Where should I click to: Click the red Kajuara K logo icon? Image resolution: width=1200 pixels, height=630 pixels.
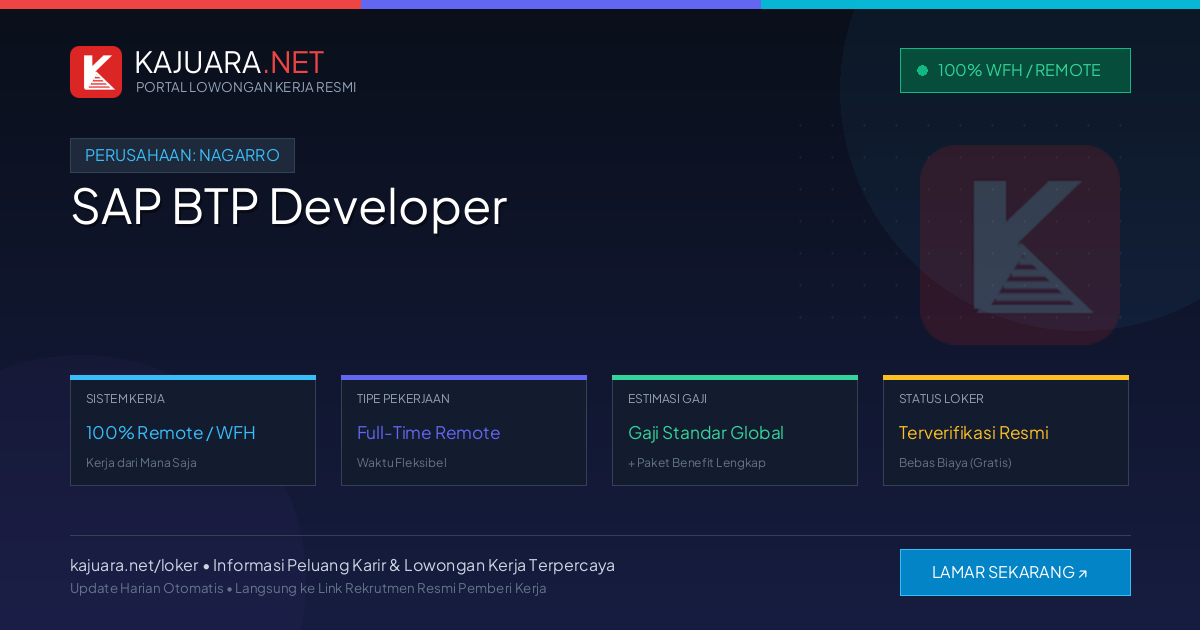pos(96,72)
